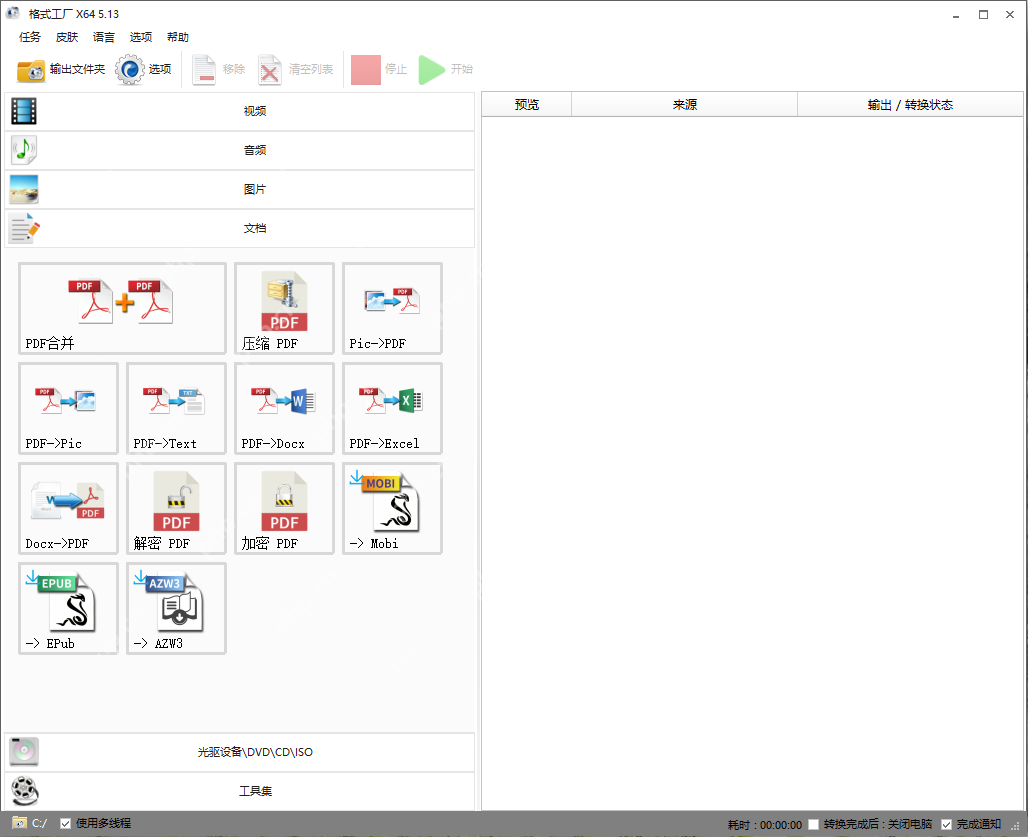Click the 开始 (Start) conversion button

(x=444, y=70)
